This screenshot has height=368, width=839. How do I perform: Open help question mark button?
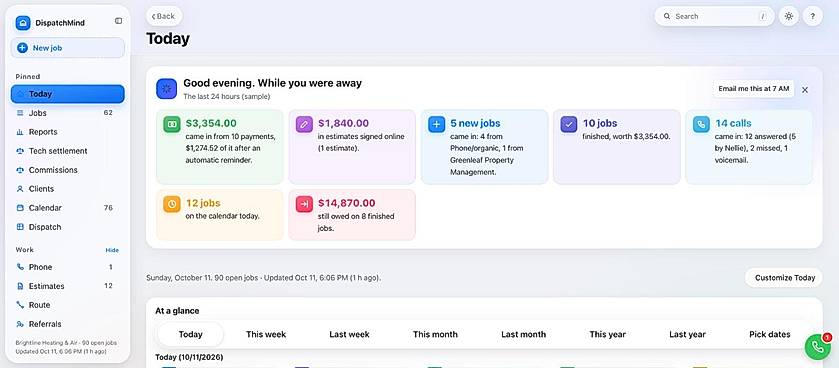pyautogui.click(x=812, y=16)
